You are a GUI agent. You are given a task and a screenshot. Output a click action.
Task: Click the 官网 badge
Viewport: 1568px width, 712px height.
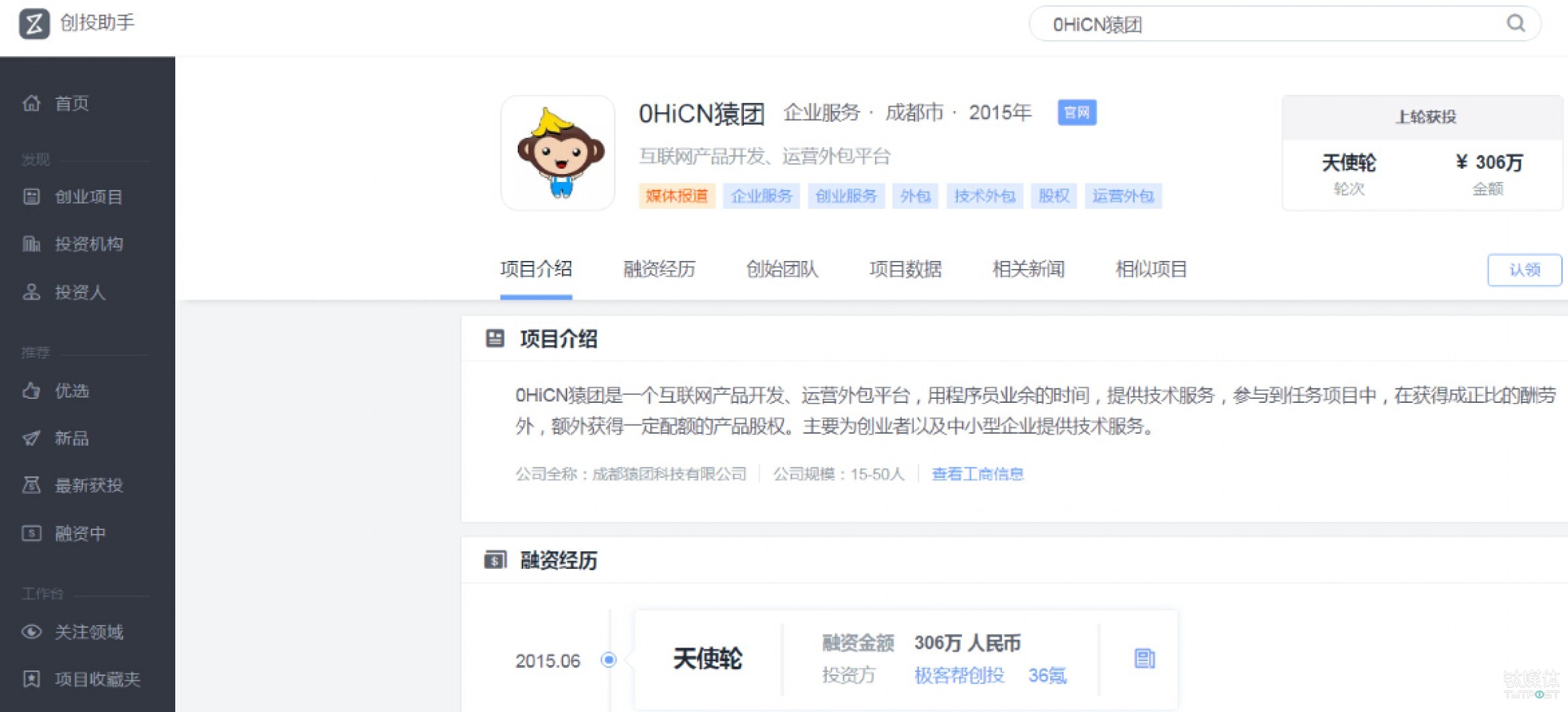[x=1077, y=113]
